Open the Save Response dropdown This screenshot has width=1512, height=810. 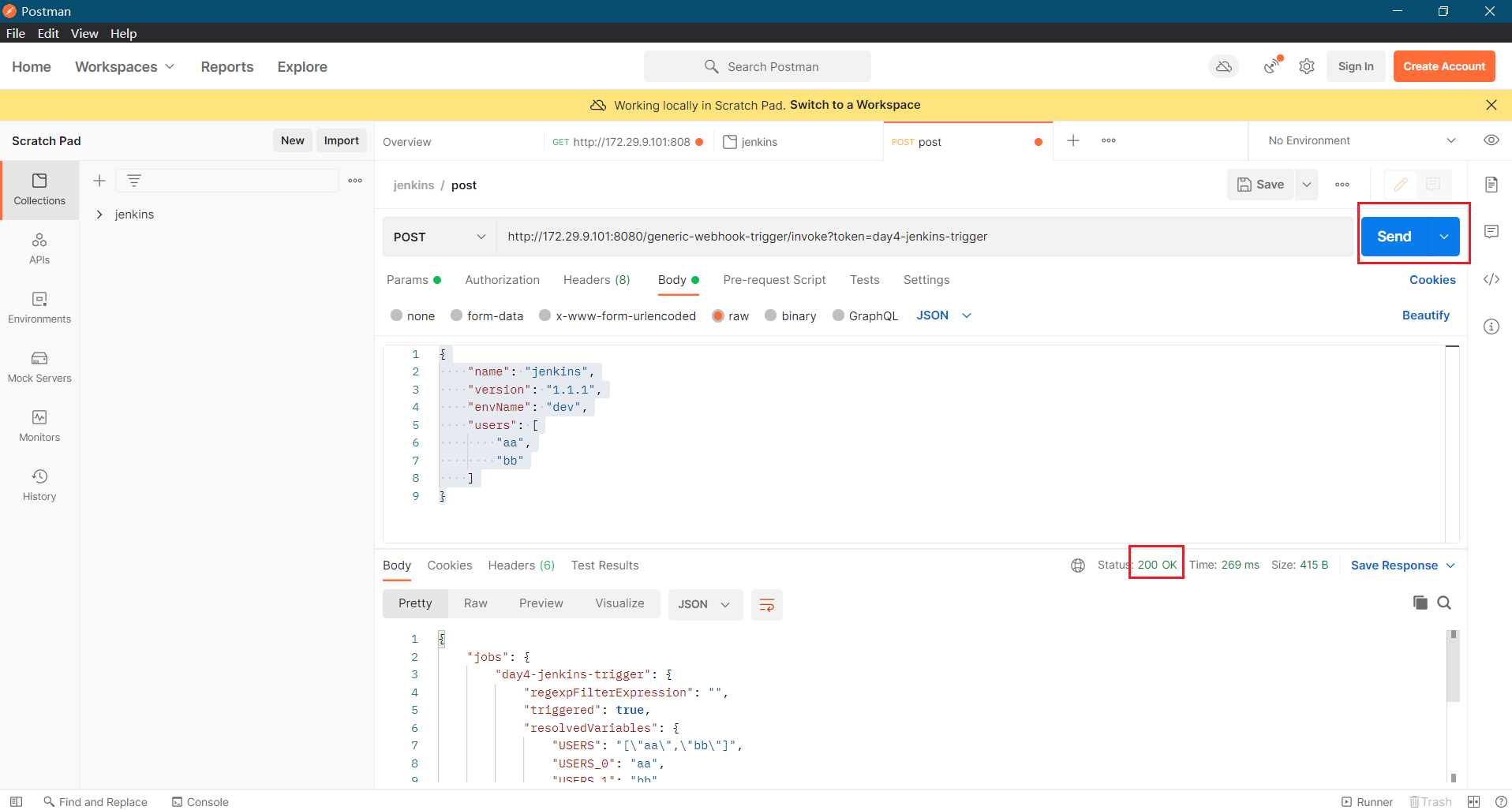(1403, 566)
